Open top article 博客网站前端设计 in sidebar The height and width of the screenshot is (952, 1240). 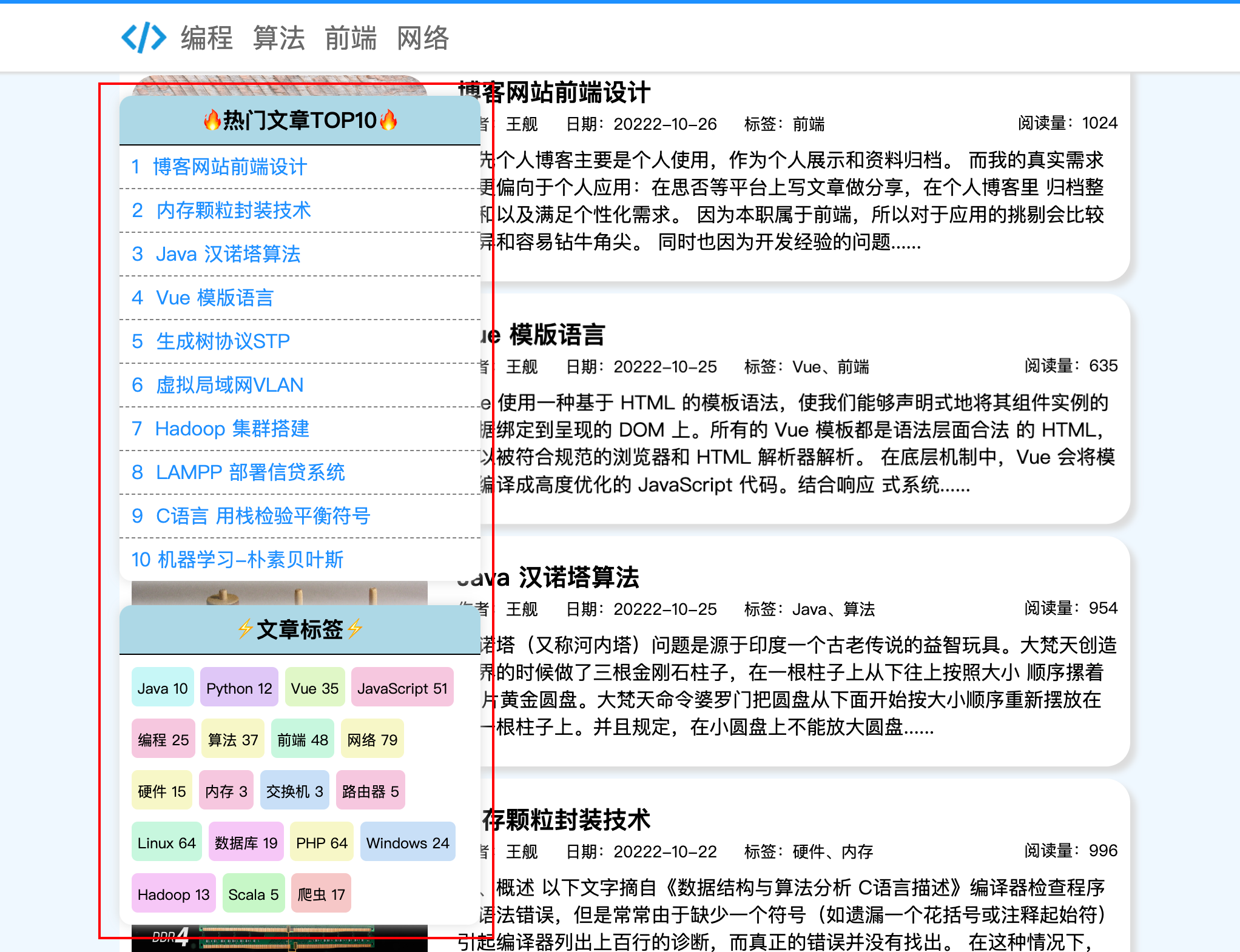pos(229,167)
